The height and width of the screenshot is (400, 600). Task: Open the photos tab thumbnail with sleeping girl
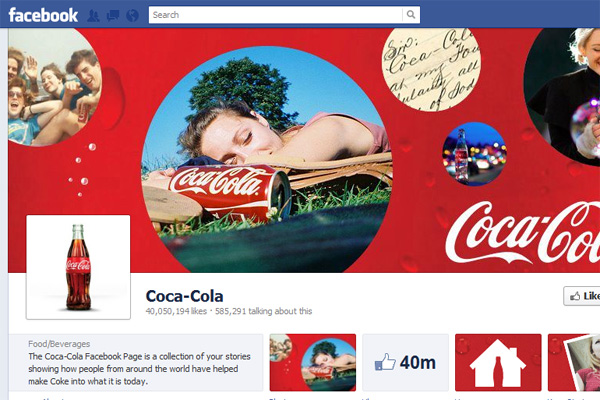313,362
